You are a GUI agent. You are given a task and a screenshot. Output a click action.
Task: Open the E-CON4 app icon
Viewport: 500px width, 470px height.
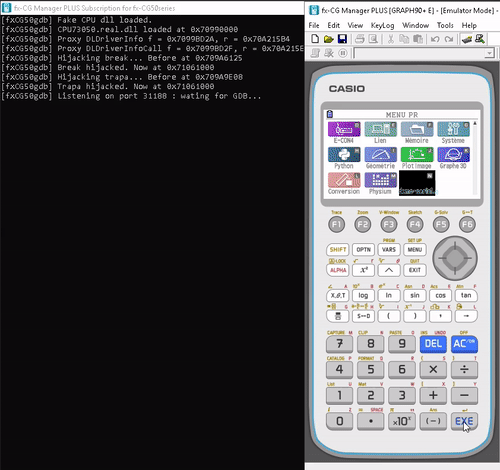(344, 129)
